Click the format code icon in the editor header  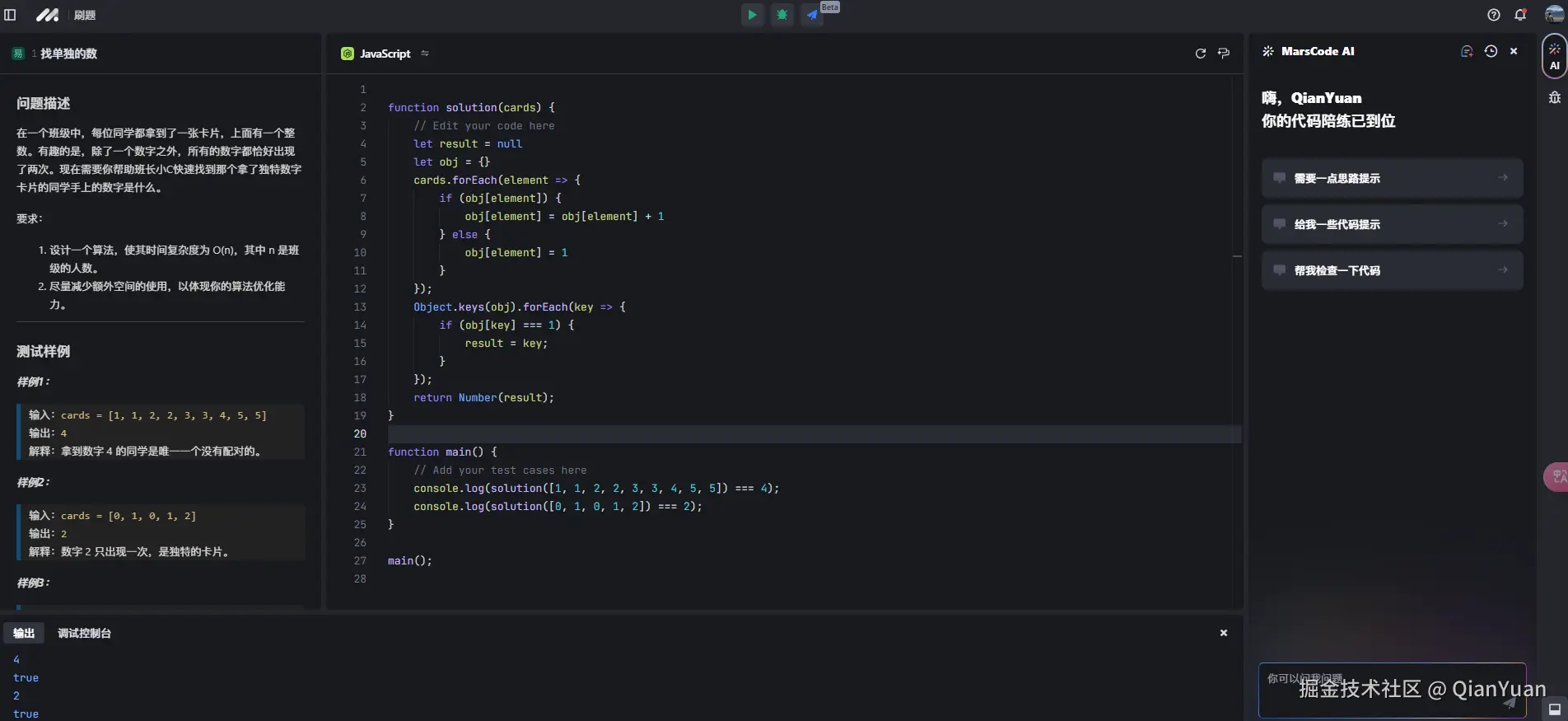[1224, 54]
